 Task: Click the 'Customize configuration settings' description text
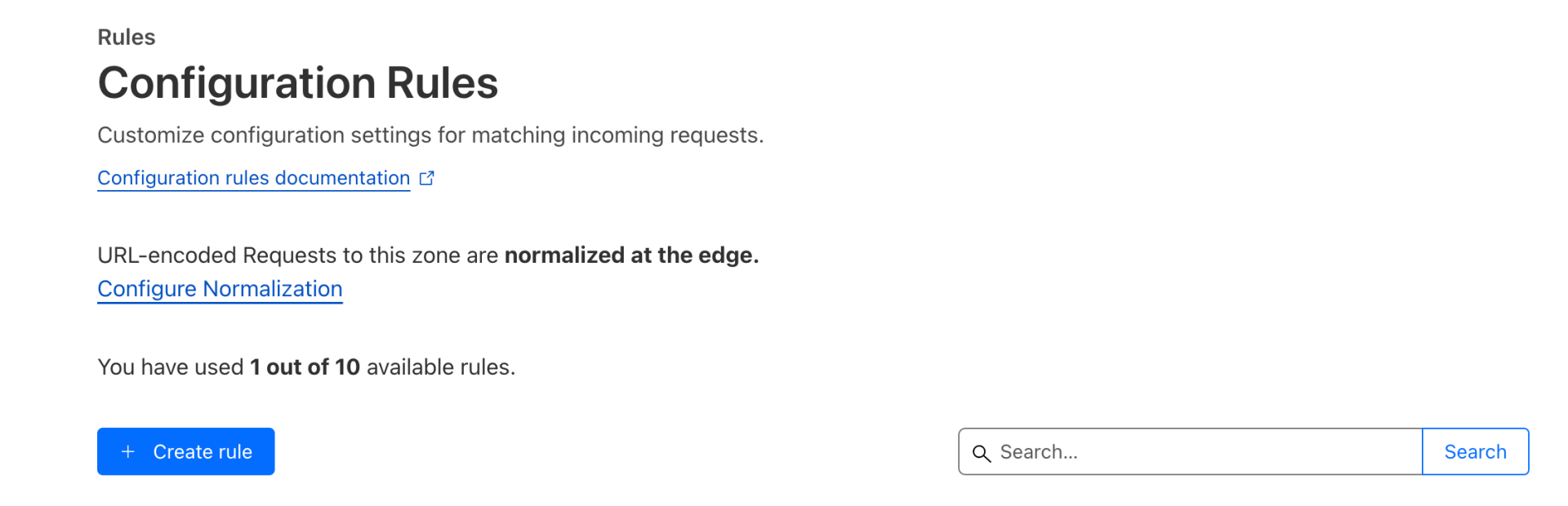430,135
